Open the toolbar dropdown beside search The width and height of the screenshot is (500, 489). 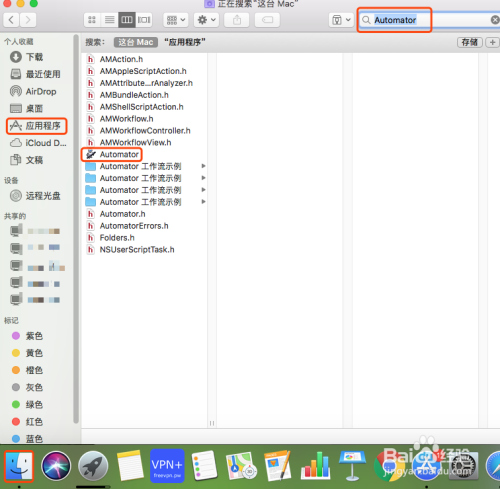point(341,20)
